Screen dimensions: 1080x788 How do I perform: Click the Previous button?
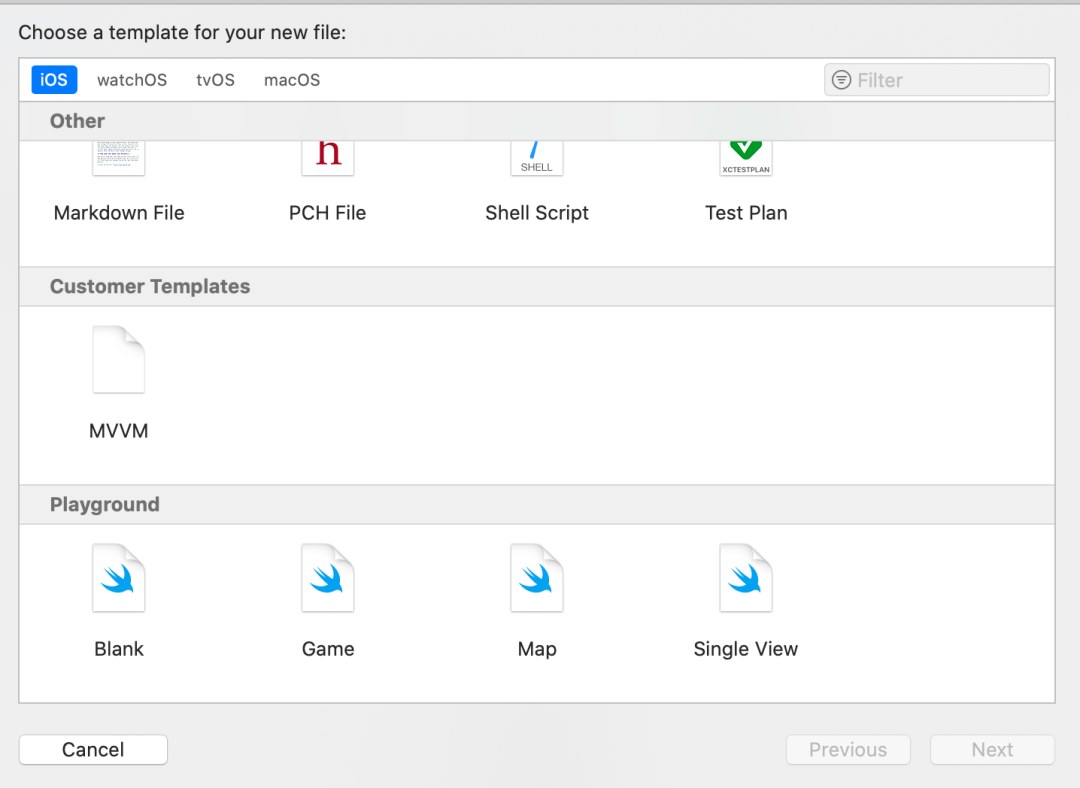(848, 750)
